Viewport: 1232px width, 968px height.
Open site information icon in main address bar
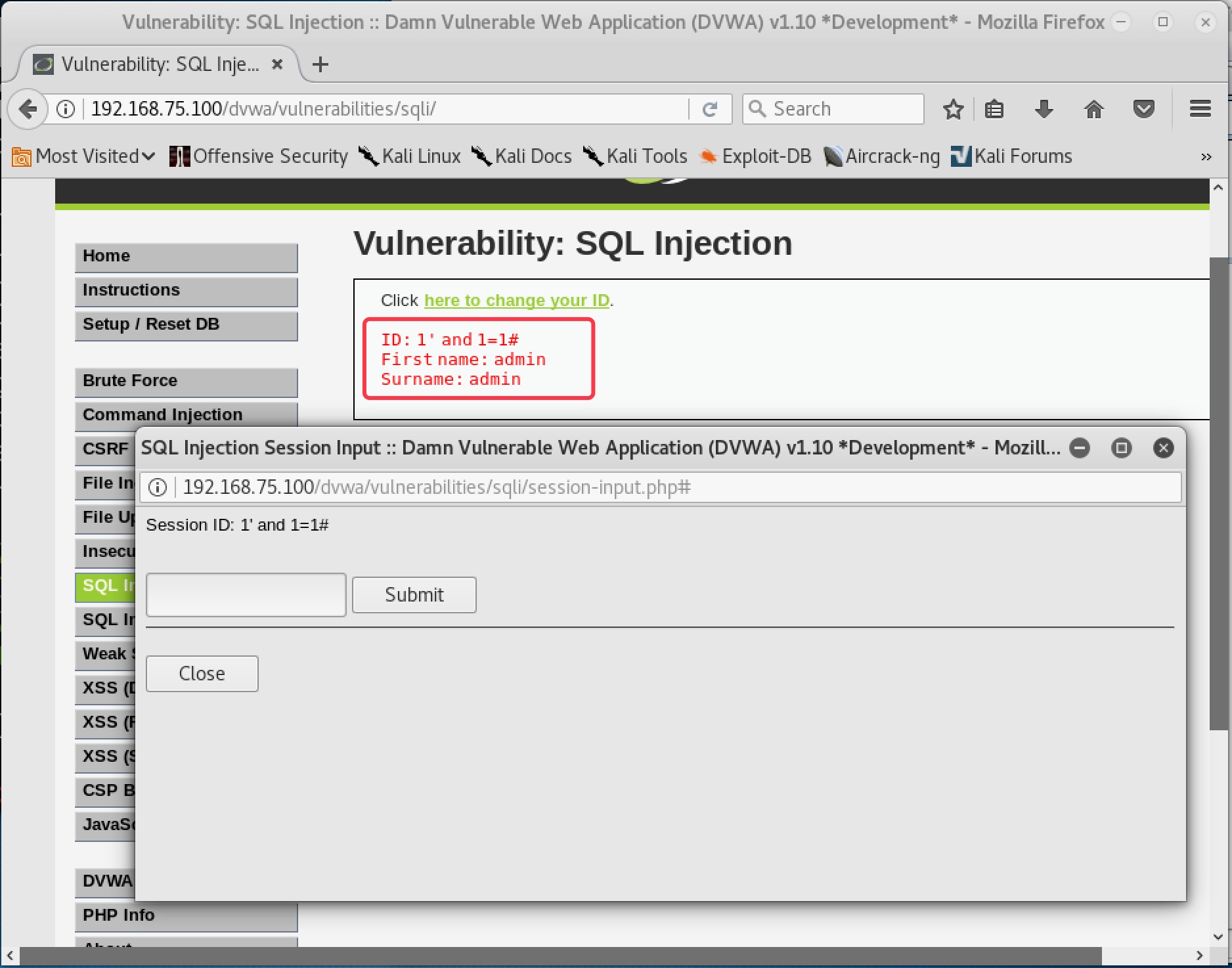[x=66, y=109]
